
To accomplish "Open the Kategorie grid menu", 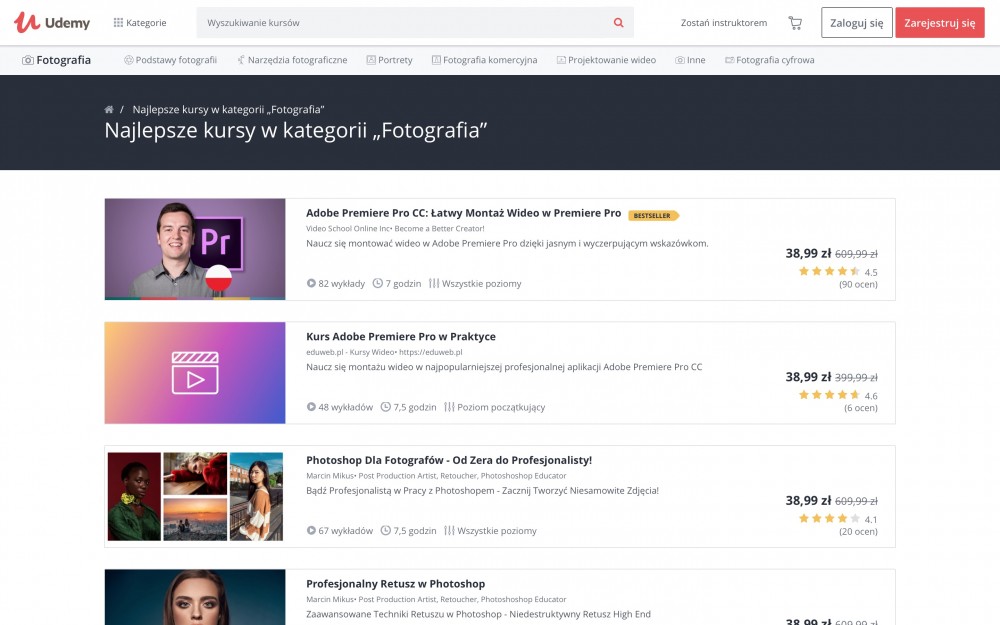I will click(140, 23).
